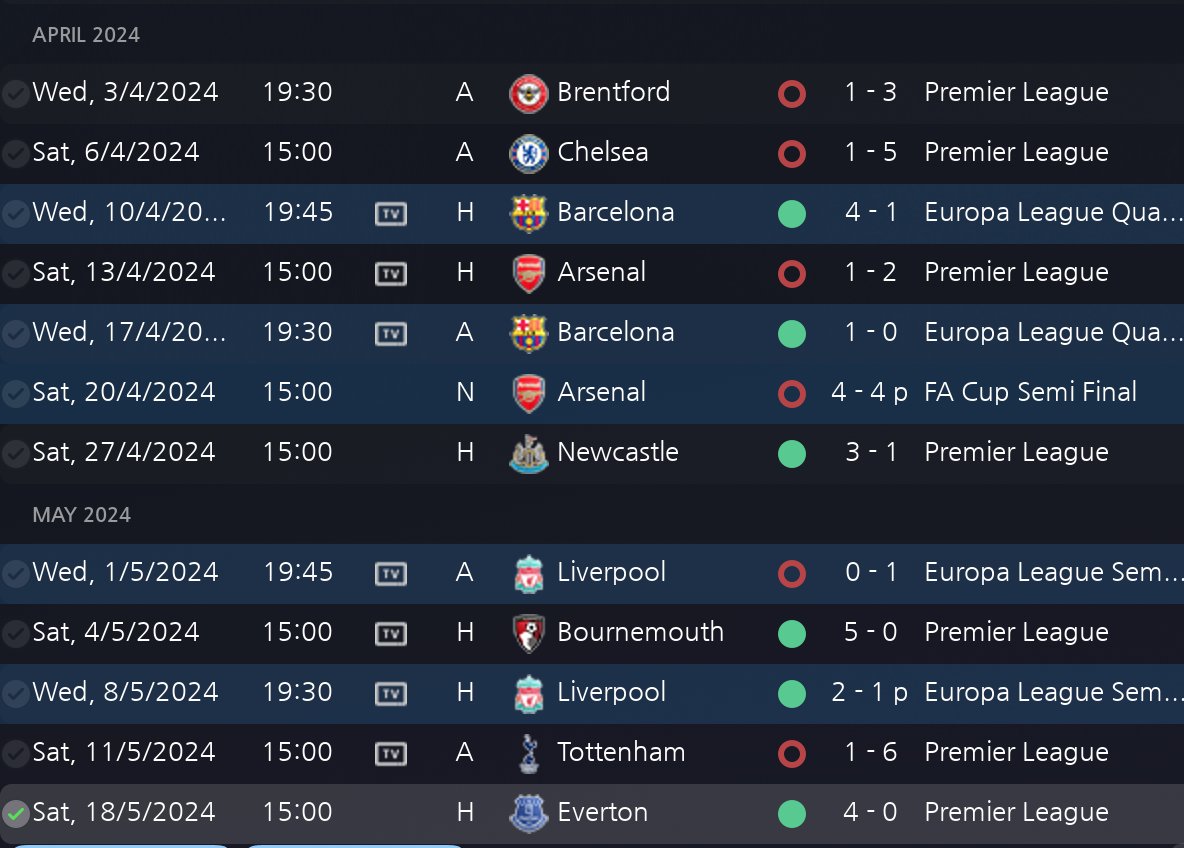Open the Arsenal team link on 13/4/2024
Image resolution: width=1184 pixels, height=848 pixels.
[x=601, y=273]
